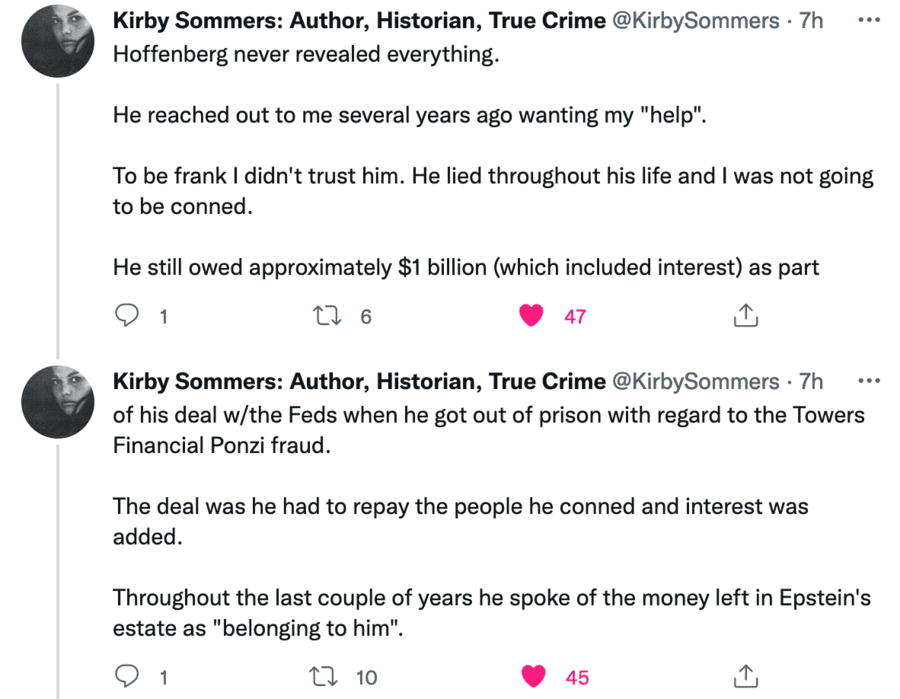
Task: Open more options menu on second tweet
Action: point(870,381)
